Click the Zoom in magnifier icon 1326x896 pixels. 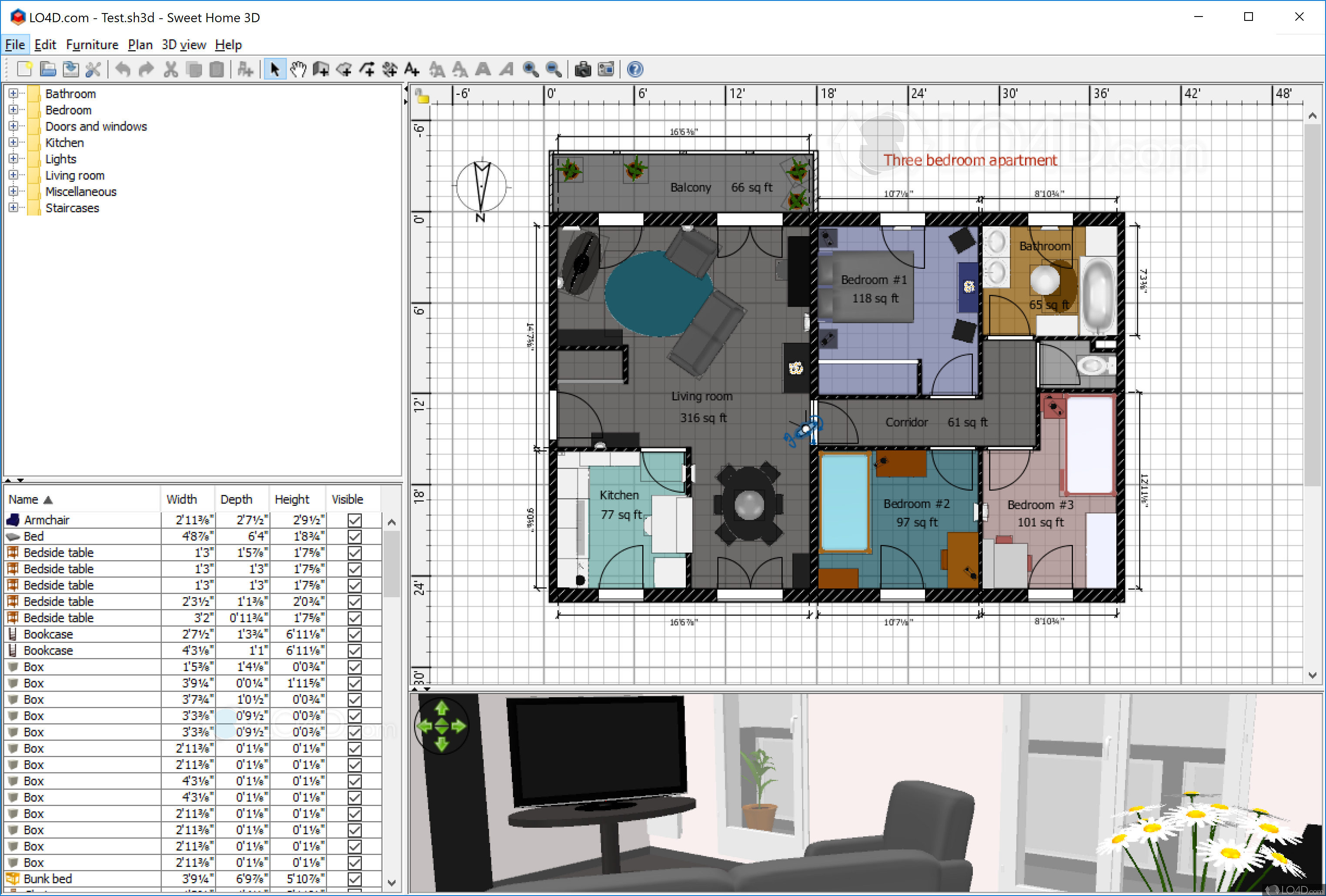tap(531, 70)
